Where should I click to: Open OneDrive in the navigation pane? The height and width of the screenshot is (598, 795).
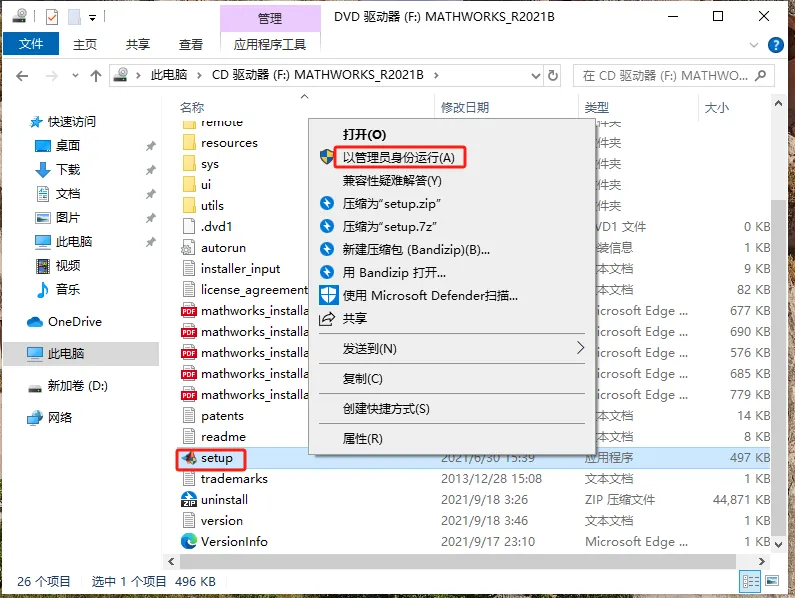[x=64, y=322]
